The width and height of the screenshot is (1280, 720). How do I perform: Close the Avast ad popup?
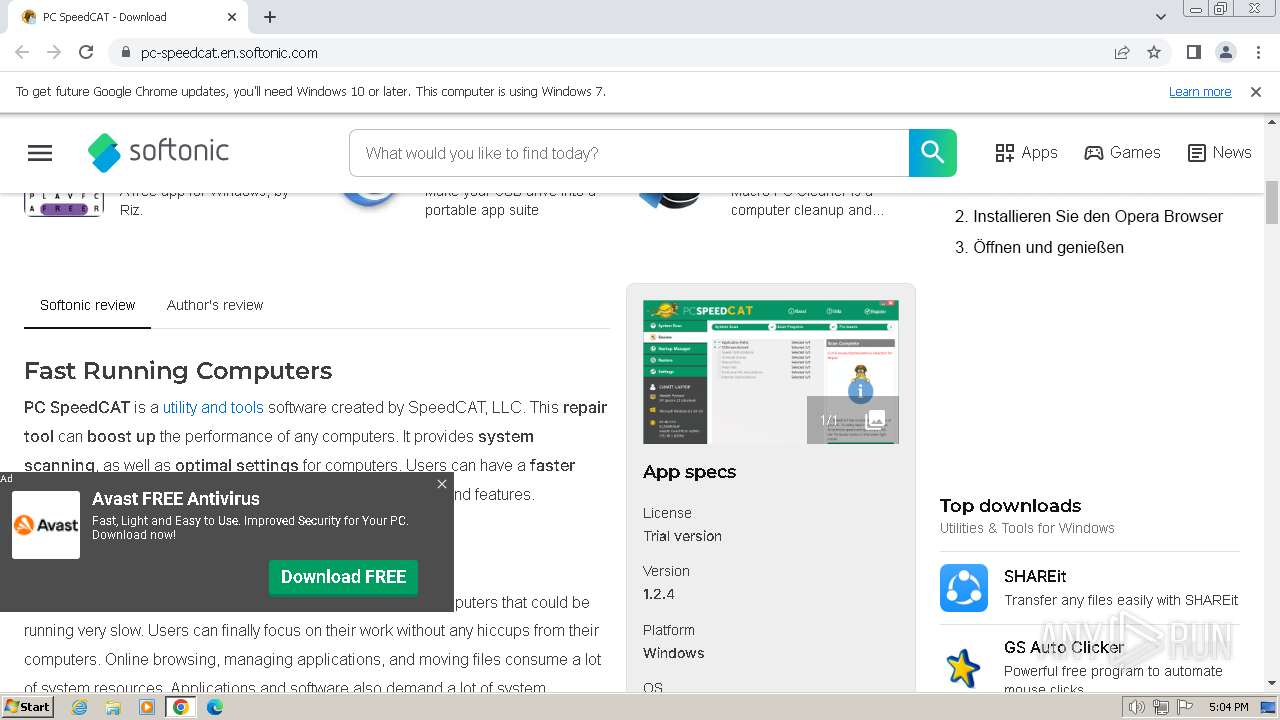click(442, 484)
